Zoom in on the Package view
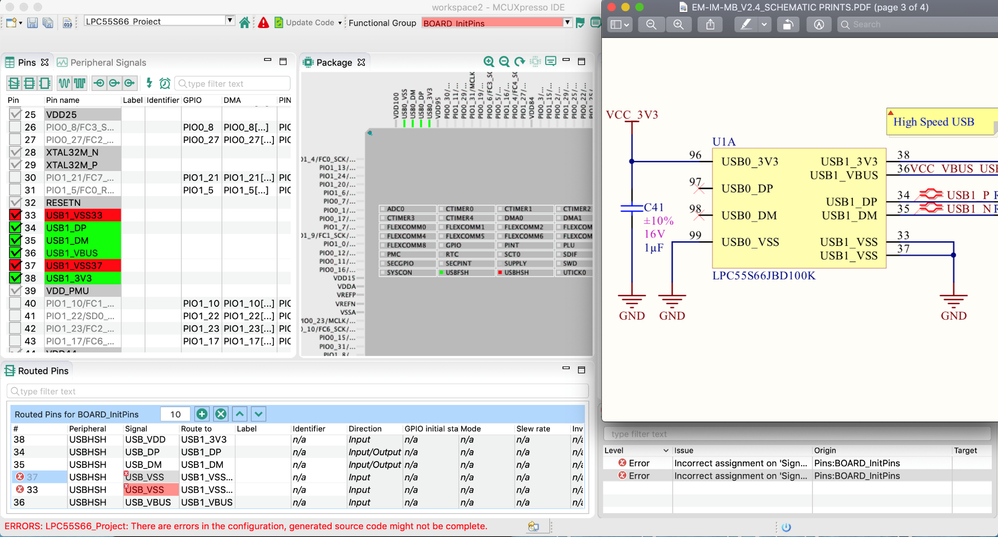The width and height of the screenshot is (998, 537). (489, 62)
